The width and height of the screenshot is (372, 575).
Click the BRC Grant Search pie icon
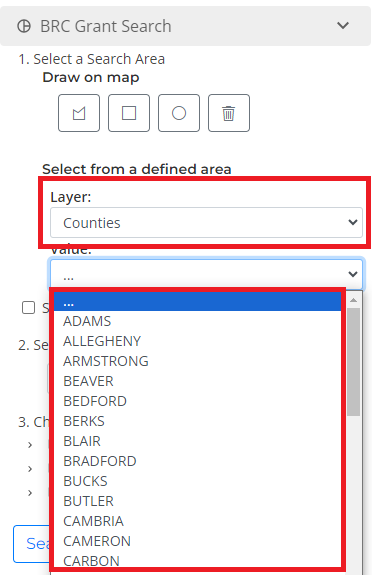tap(24, 26)
